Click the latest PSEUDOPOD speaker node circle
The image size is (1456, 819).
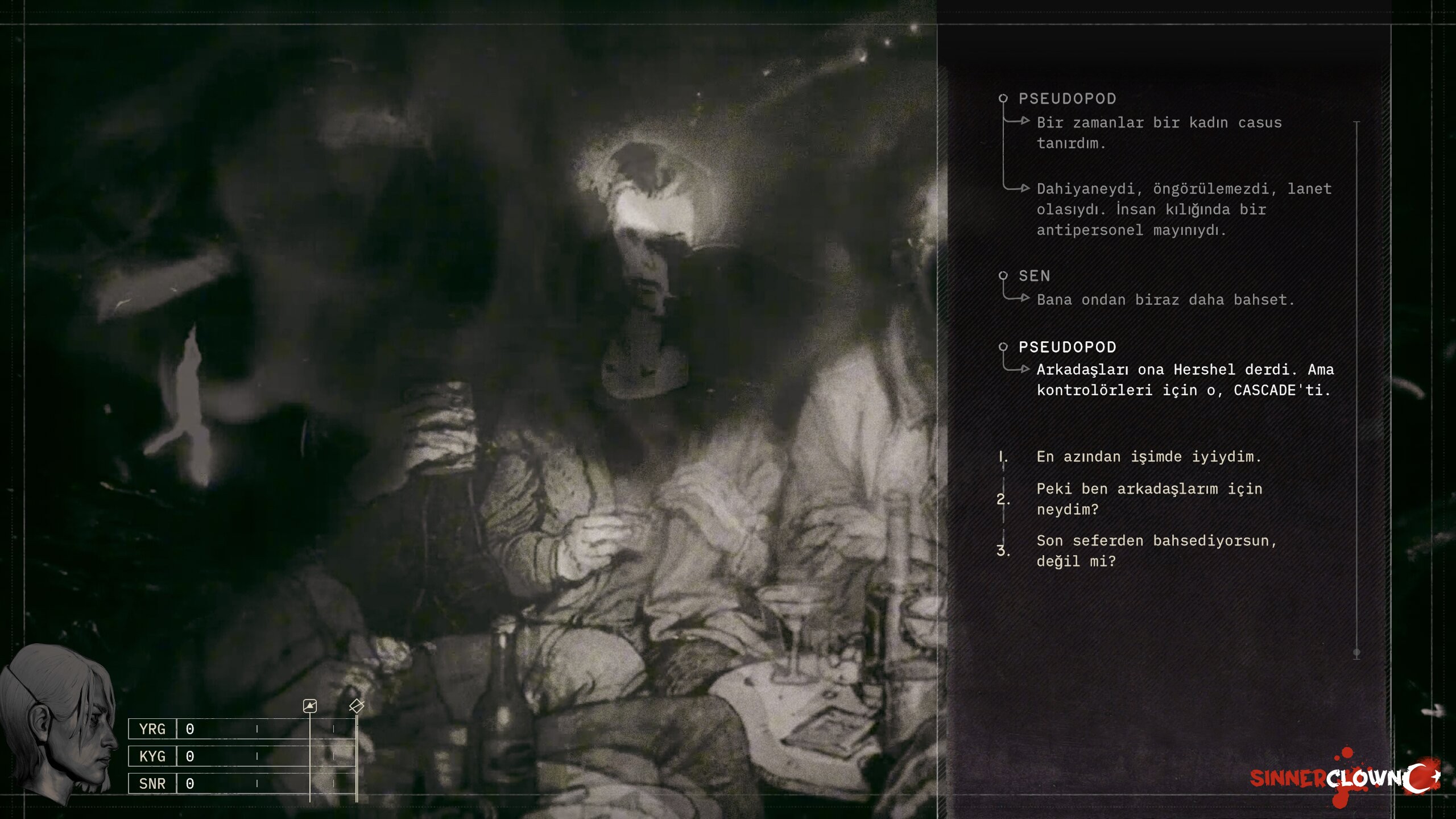1003,347
